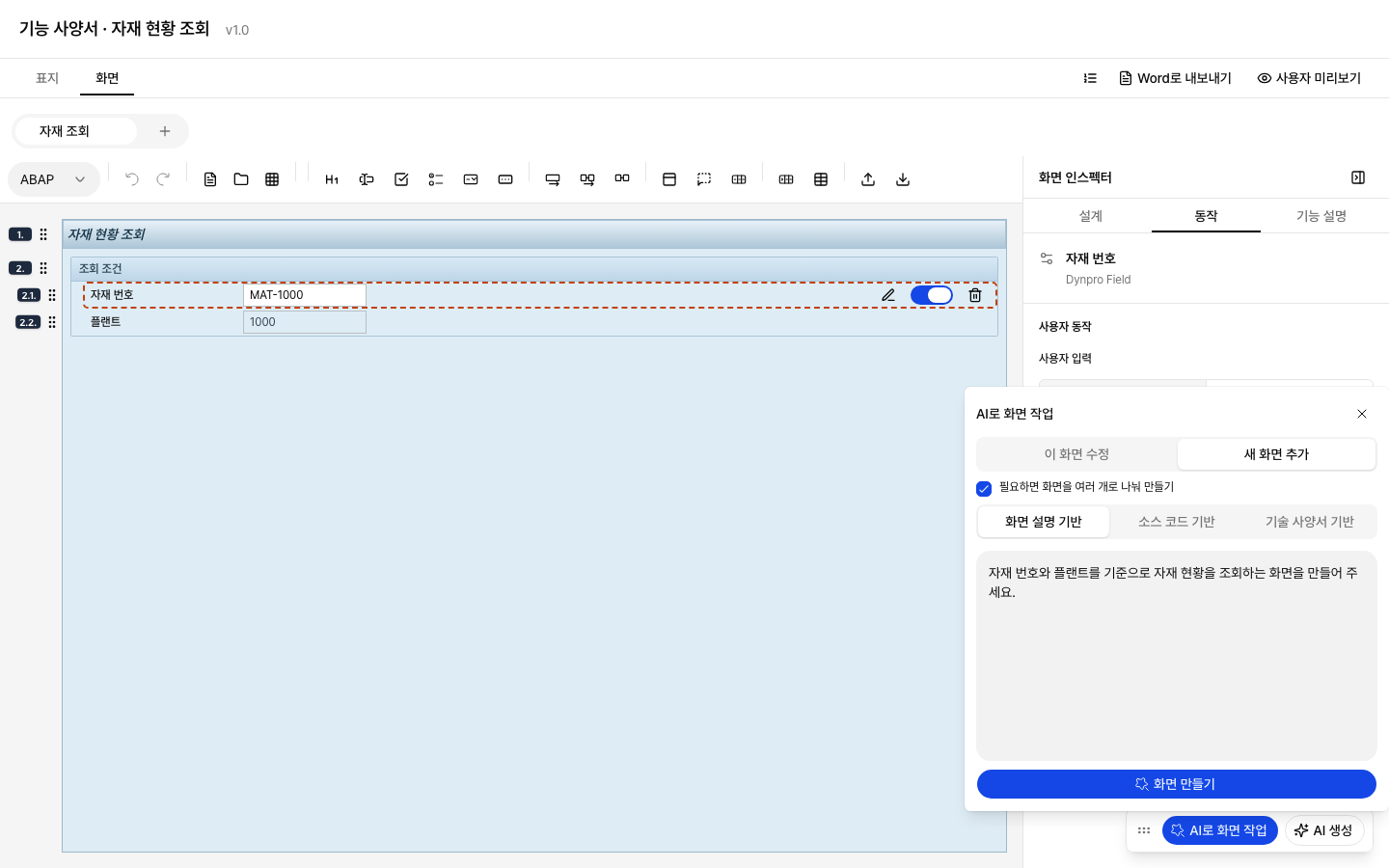Click the screen description text area

pyautogui.click(x=1177, y=656)
